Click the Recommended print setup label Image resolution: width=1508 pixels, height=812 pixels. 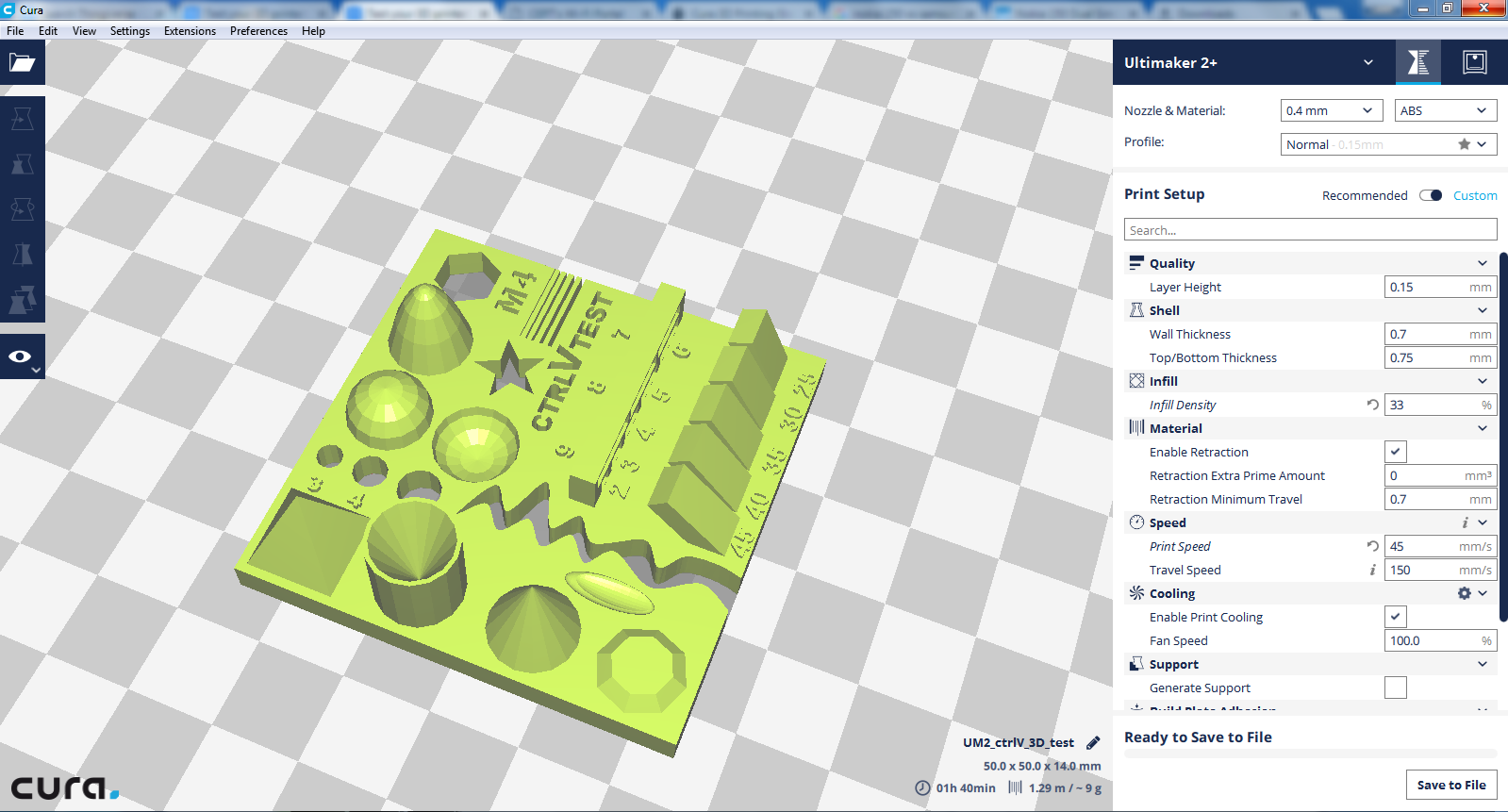1365,195
